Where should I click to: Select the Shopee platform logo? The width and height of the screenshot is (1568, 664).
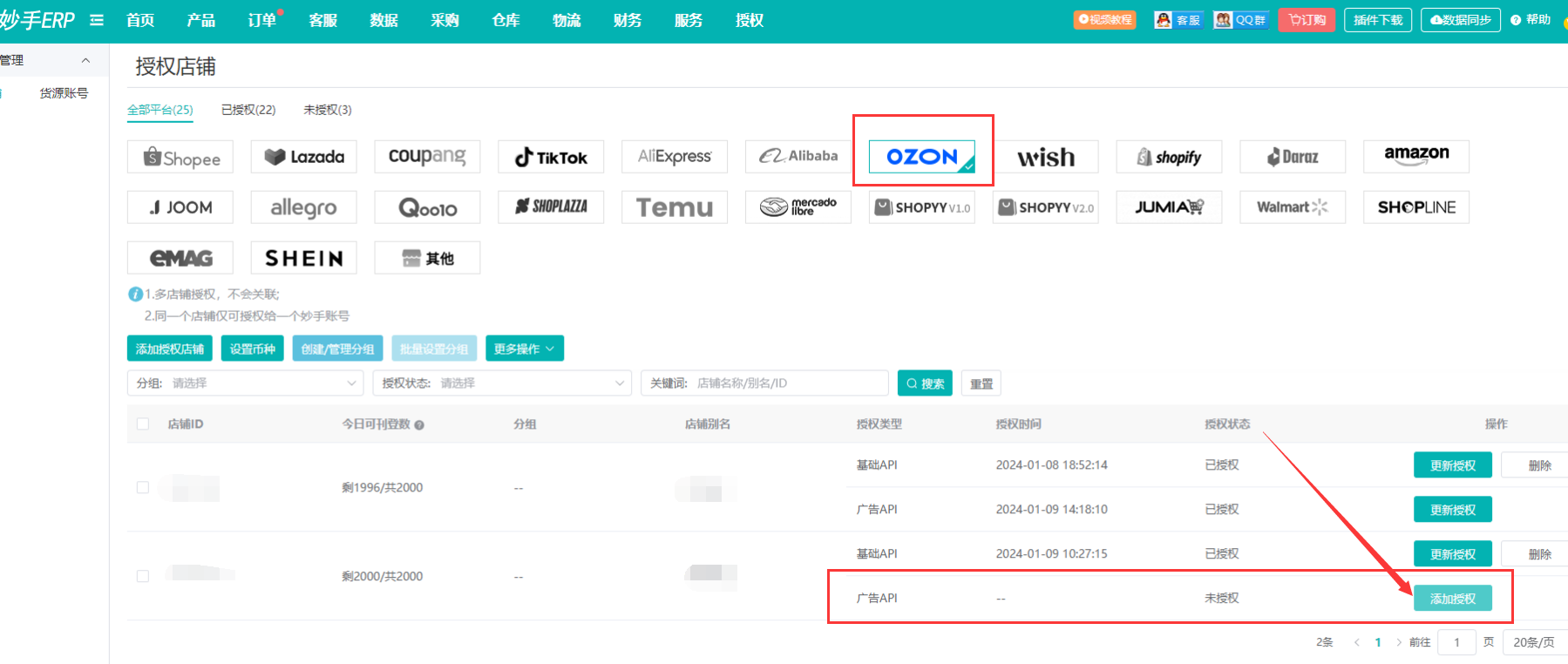click(x=180, y=158)
